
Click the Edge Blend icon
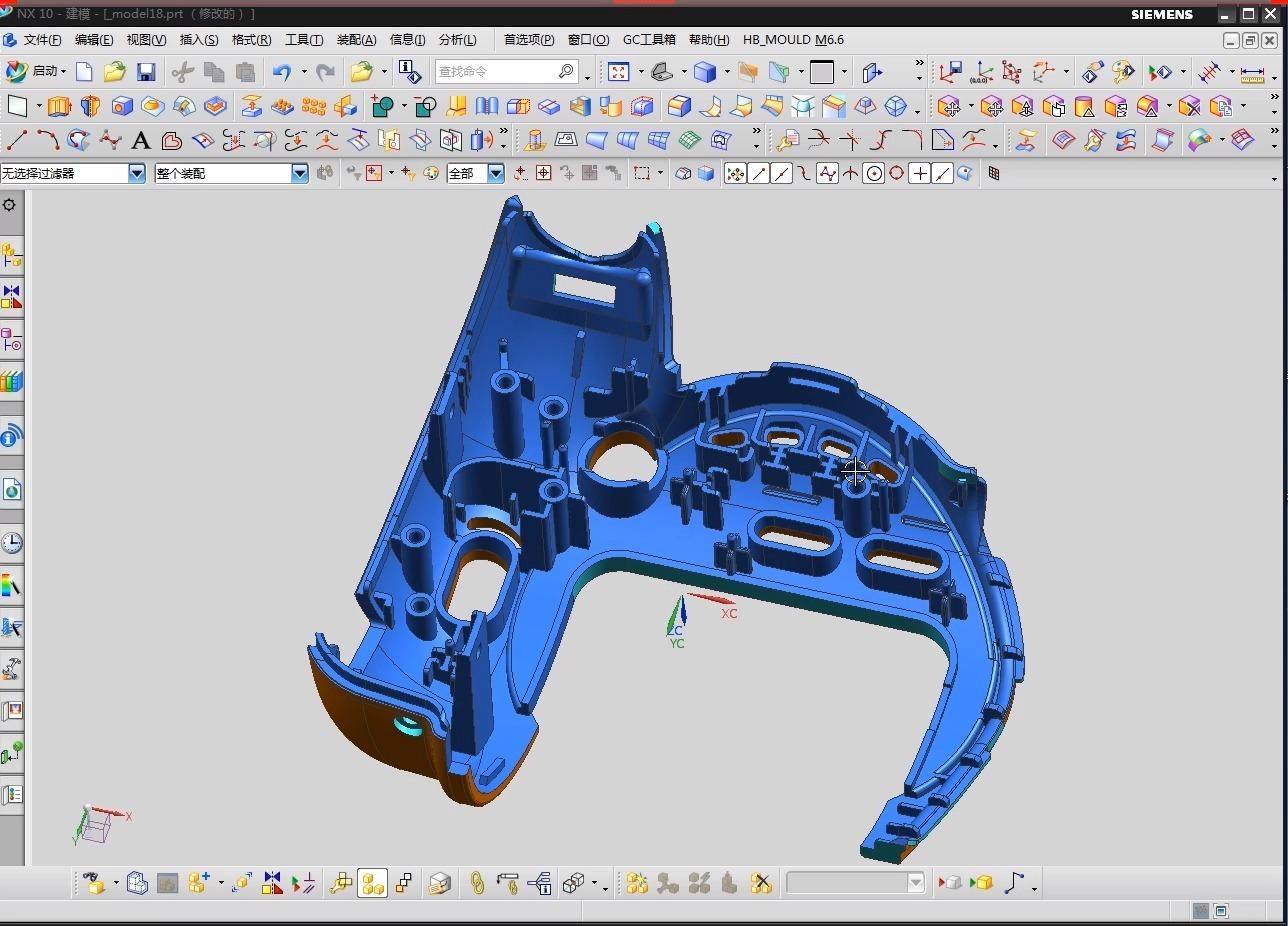point(679,106)
